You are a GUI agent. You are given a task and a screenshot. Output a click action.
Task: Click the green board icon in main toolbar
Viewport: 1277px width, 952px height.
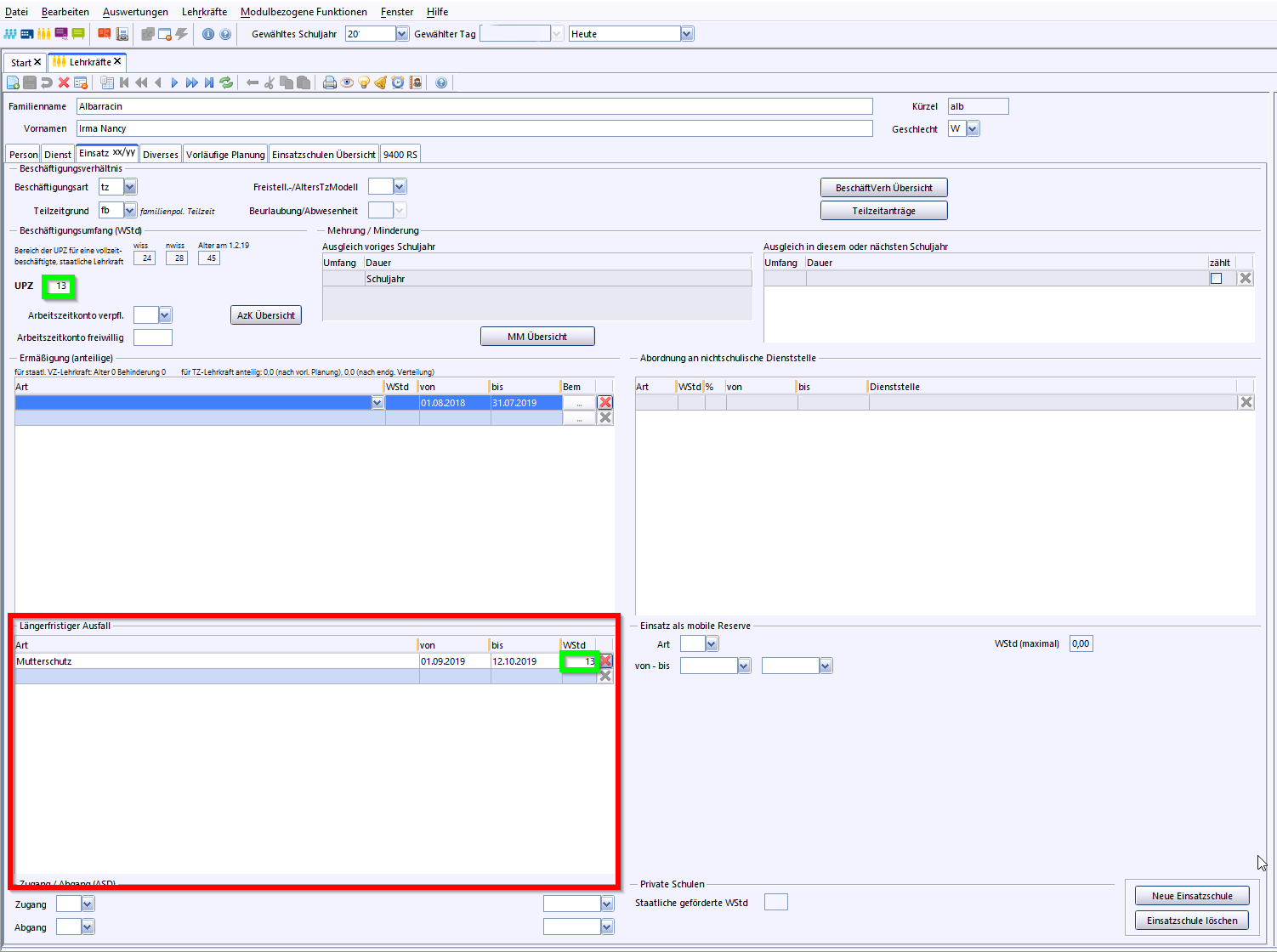coord(78,34)
